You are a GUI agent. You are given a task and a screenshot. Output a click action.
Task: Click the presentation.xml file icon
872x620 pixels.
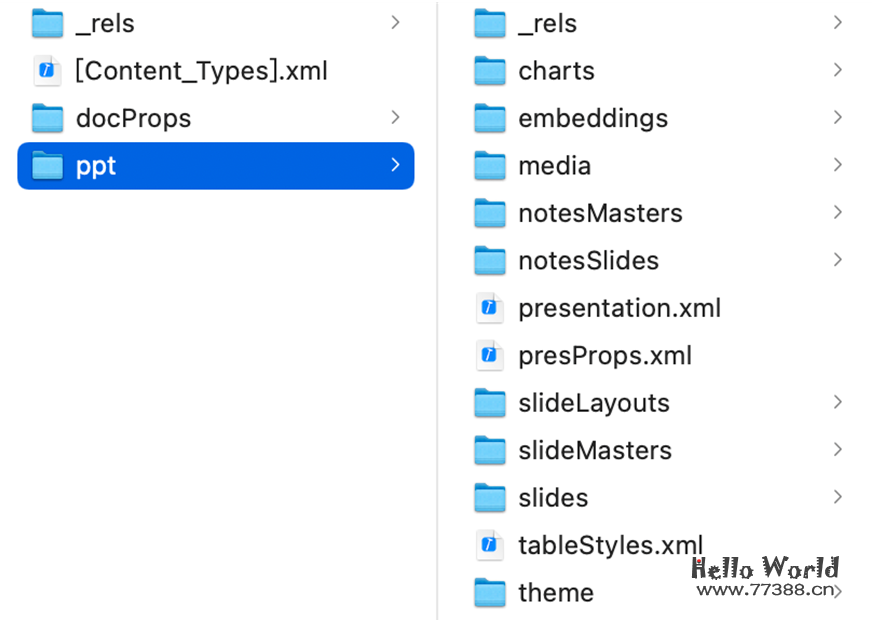tap(489, 308)
